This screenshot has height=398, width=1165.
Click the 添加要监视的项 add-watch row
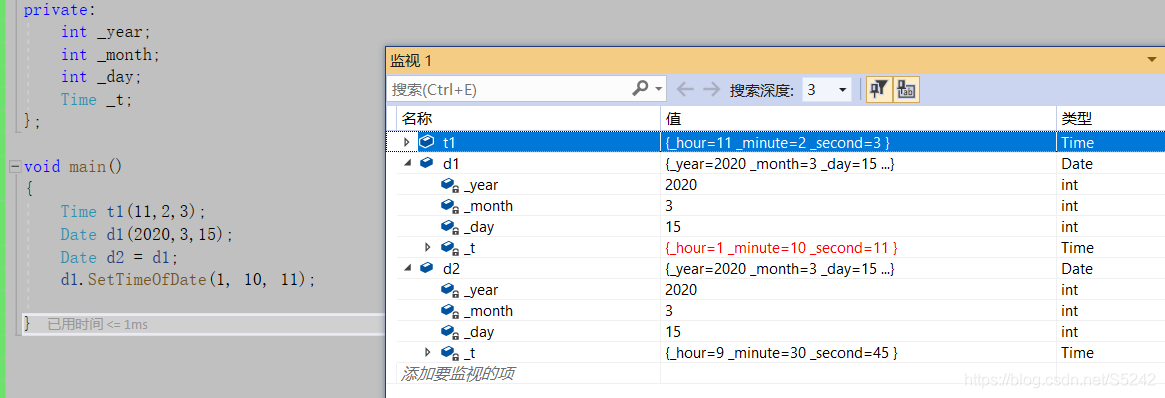(457, 373)
